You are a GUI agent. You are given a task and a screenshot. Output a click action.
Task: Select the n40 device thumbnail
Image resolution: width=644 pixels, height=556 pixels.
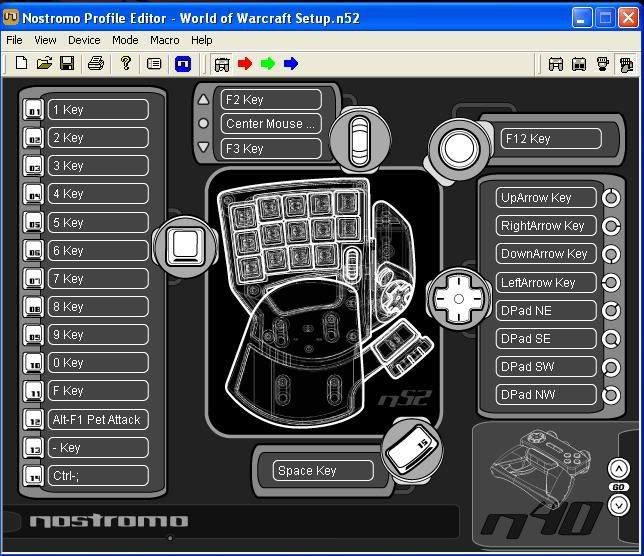click(542, 485)
